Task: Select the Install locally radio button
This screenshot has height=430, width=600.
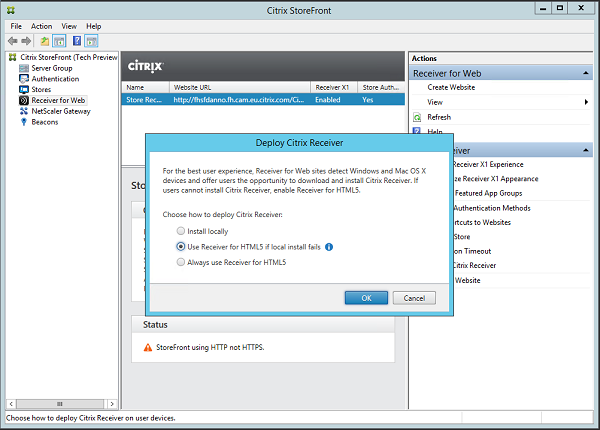Action: (180, 231)
